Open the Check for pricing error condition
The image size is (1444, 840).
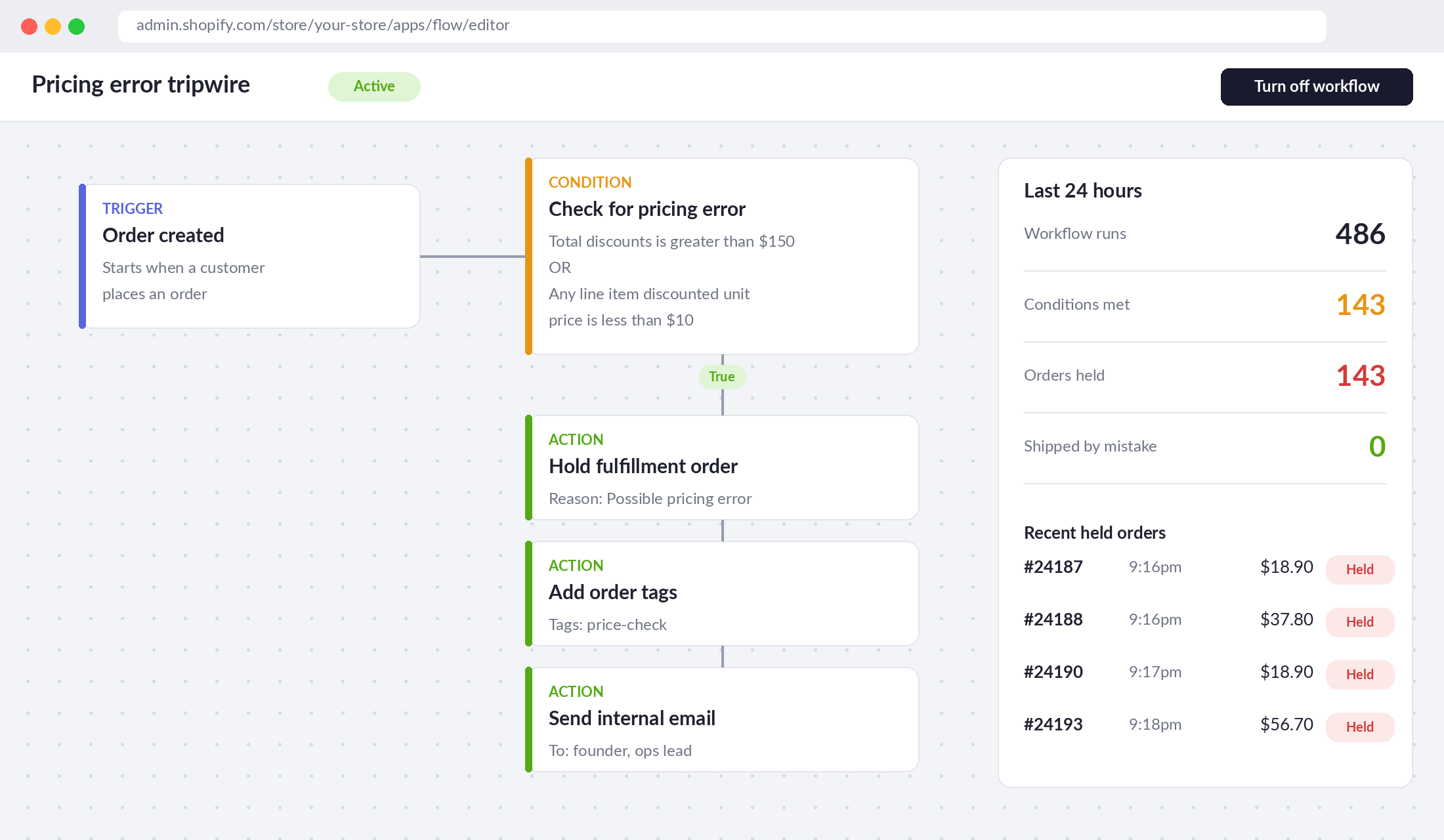pyautogui.click(x=722, y=256)
